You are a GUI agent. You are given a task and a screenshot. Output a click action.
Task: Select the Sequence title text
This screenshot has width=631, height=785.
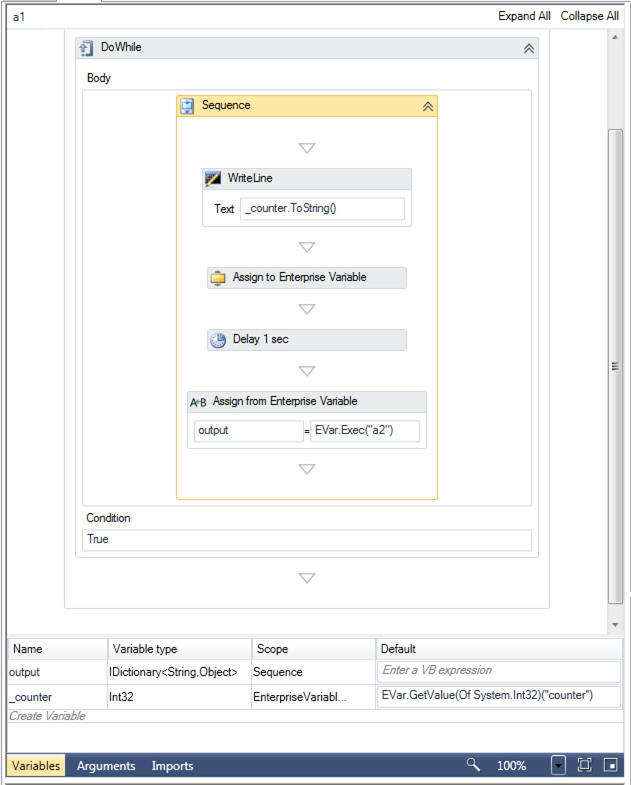click(x=226, y=105)
